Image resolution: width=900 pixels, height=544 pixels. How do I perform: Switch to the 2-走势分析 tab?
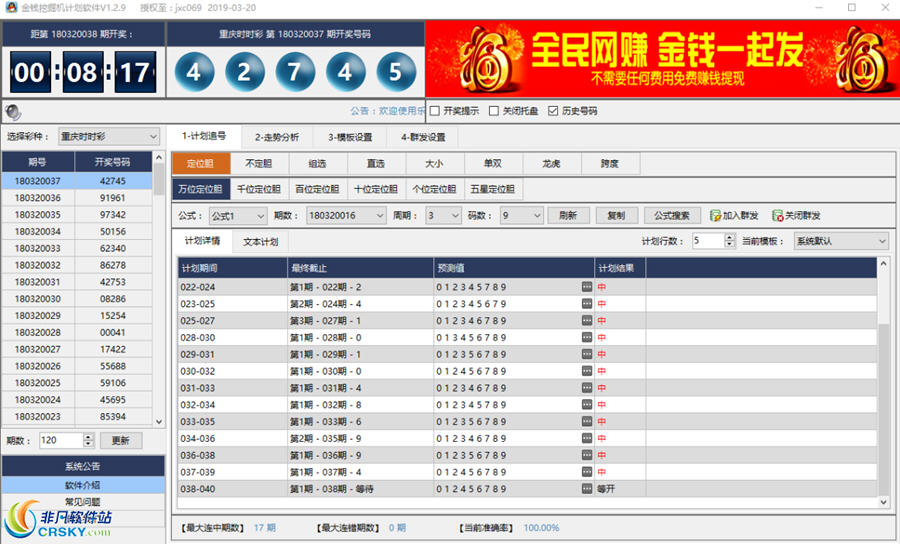click(x=277, y=137)
